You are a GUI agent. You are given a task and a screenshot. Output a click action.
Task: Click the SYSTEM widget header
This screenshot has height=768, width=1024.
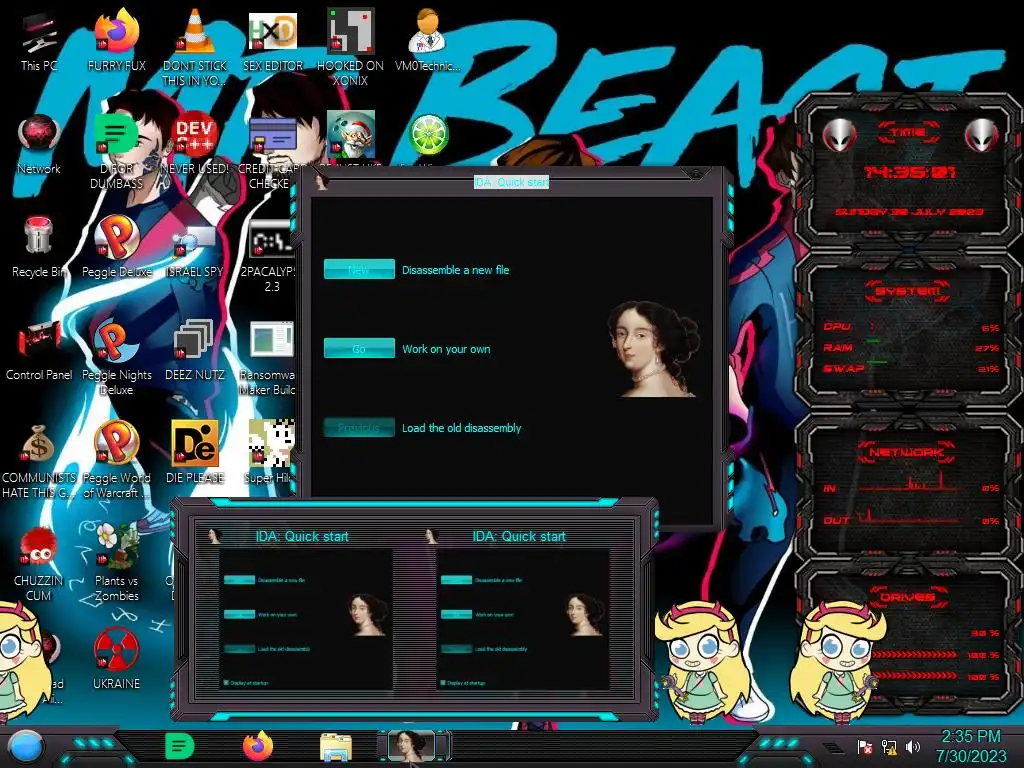point(907,291)
